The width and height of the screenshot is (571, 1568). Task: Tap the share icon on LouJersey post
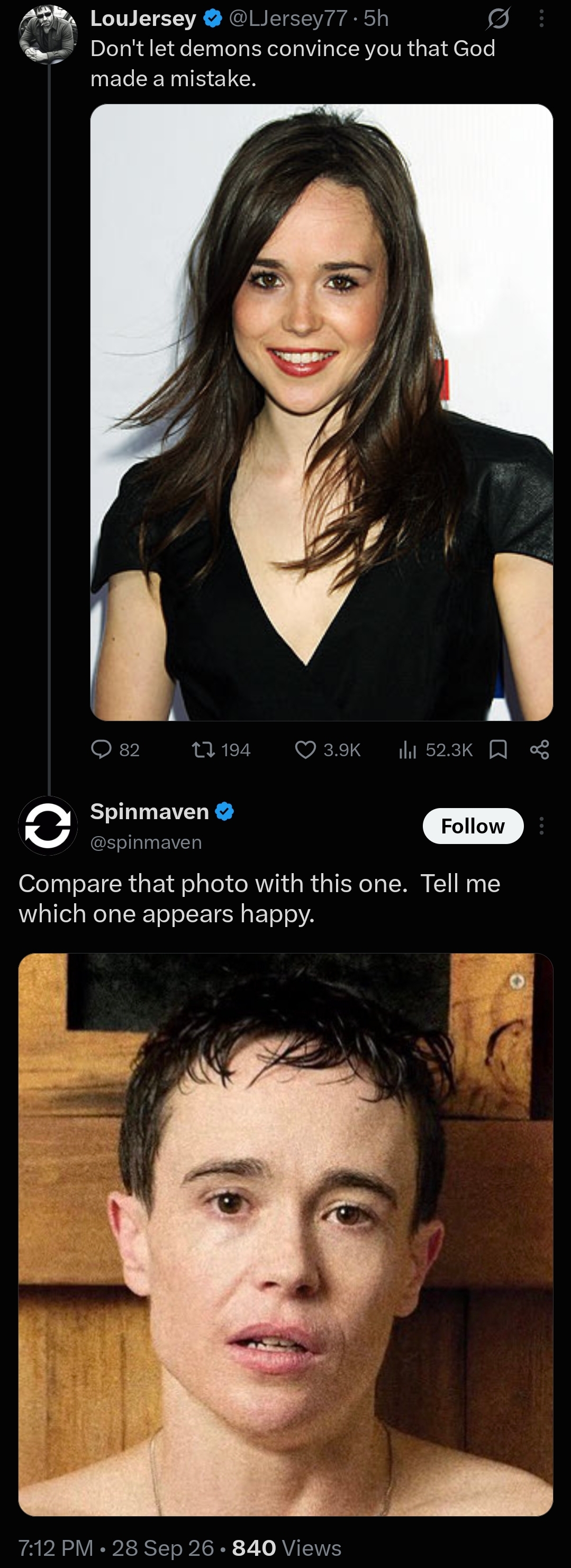pyautogui.click(x=540, y=749)
